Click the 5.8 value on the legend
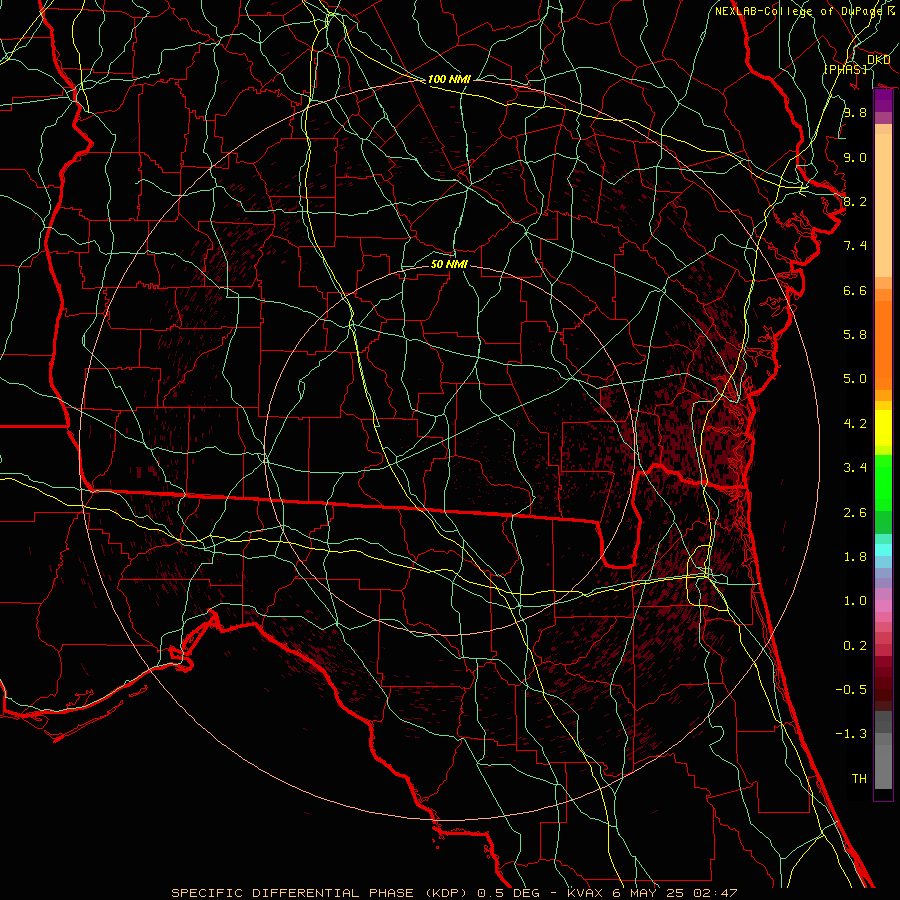The width and height of the screenshot is (900, 900). pyautogui.click(x=855, y=335)
